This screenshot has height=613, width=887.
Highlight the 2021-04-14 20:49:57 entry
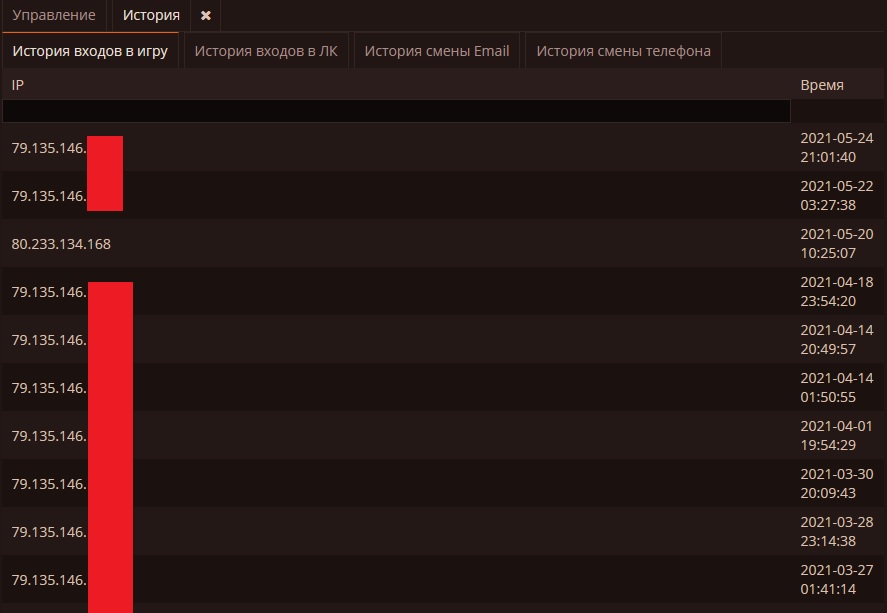(837, 339)
